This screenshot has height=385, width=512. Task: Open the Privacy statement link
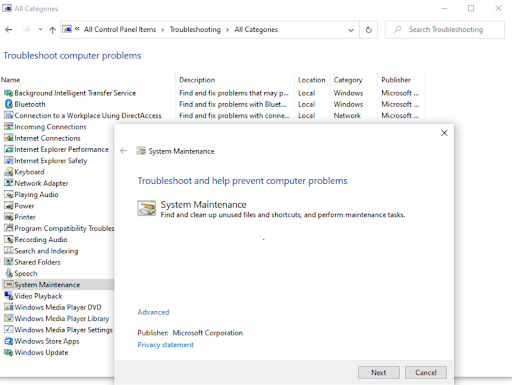click(165, 345)
